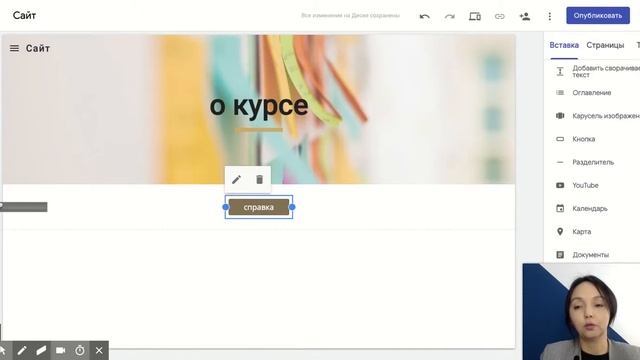Screen dimensions: 640x360
Task: Open the device preview icon
Action: 475,16
